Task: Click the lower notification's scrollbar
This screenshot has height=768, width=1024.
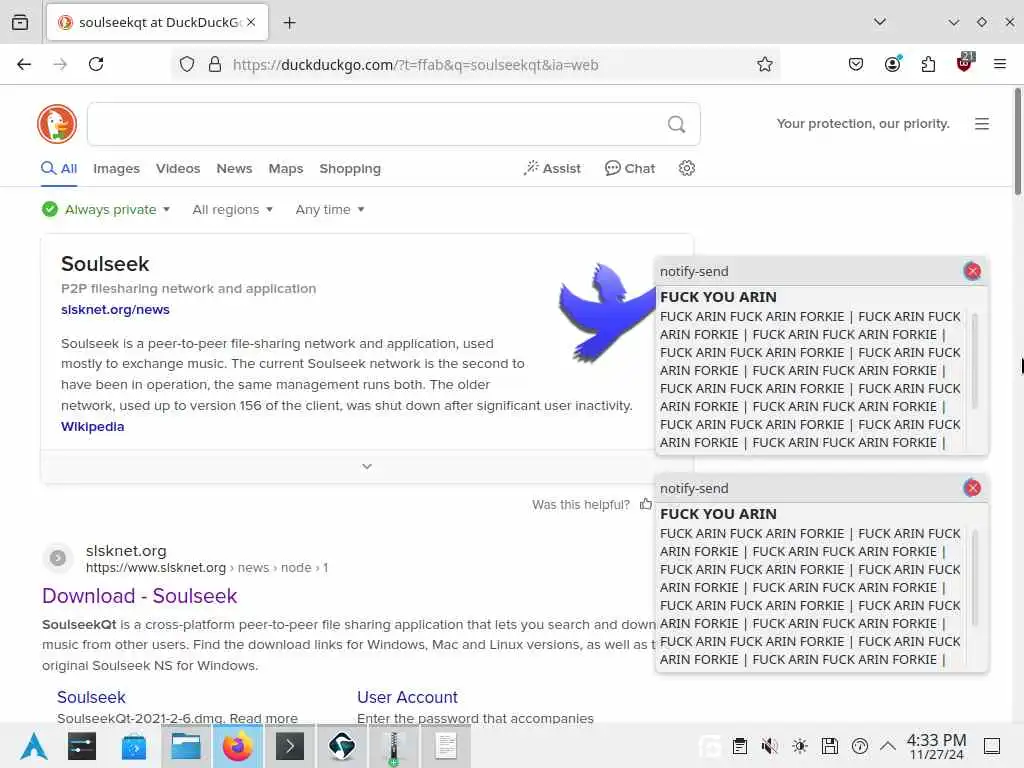Action: point(974,577)
